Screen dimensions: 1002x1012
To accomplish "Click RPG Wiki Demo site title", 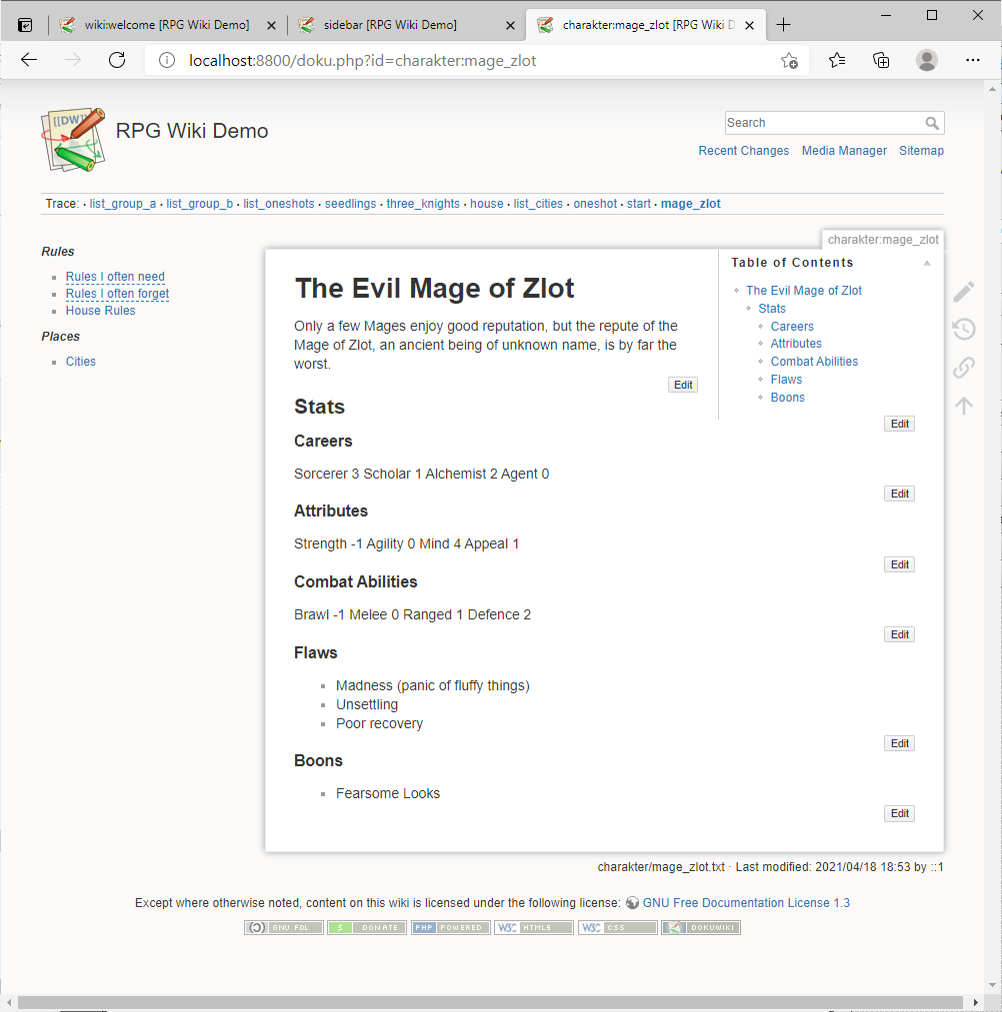I will pos(192,131).
